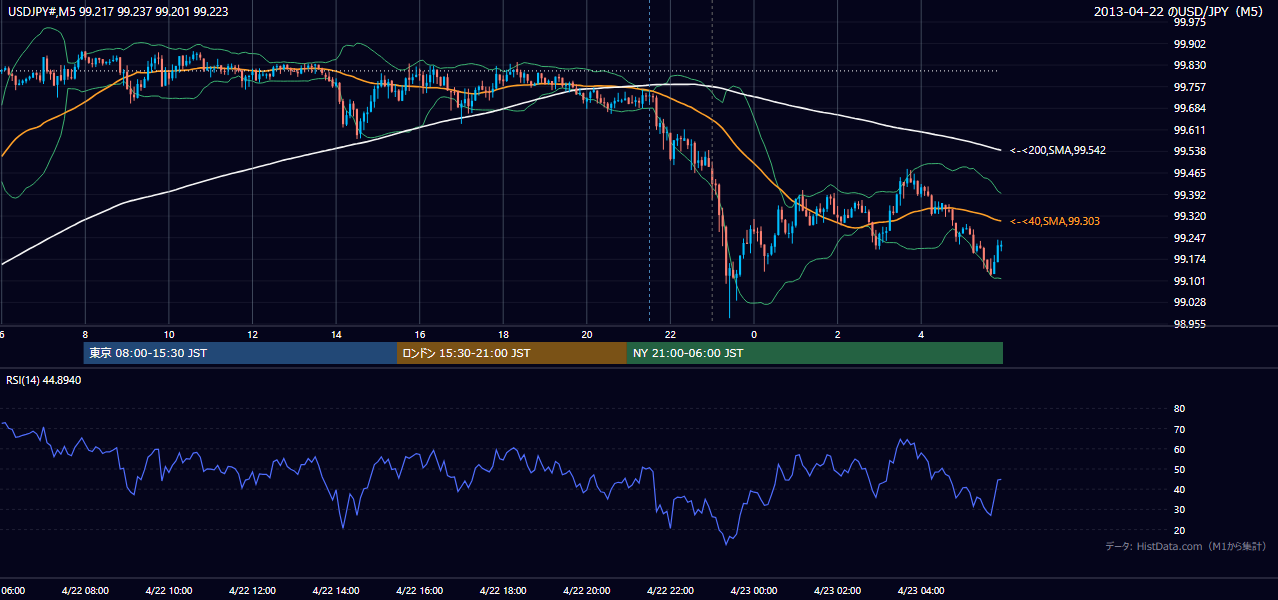Click the RSI 30 level label
1278x600 pixels.
(x=1179, y=510)
